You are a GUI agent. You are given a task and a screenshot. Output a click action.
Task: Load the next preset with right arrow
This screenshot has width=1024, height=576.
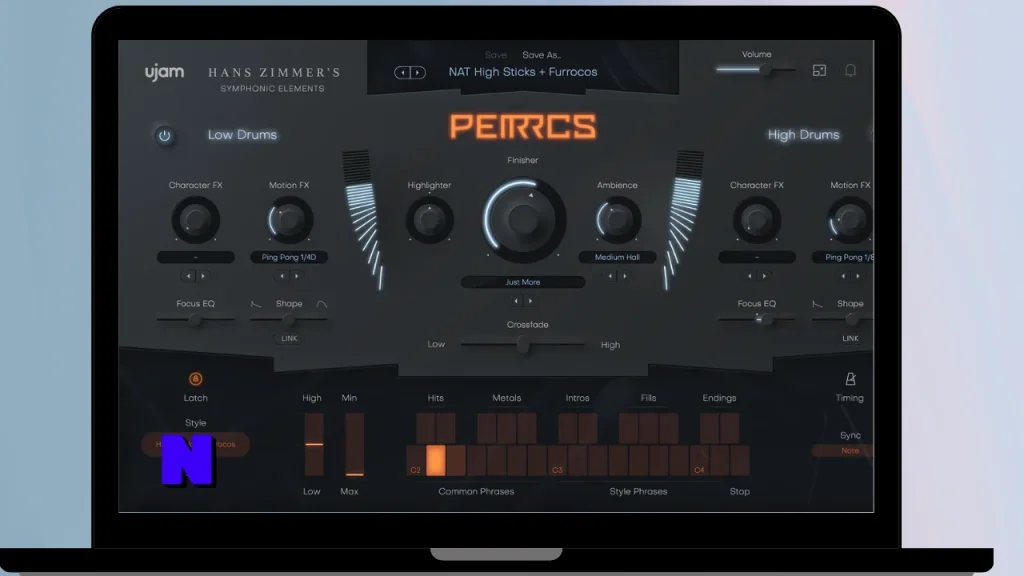click(418, 72)
